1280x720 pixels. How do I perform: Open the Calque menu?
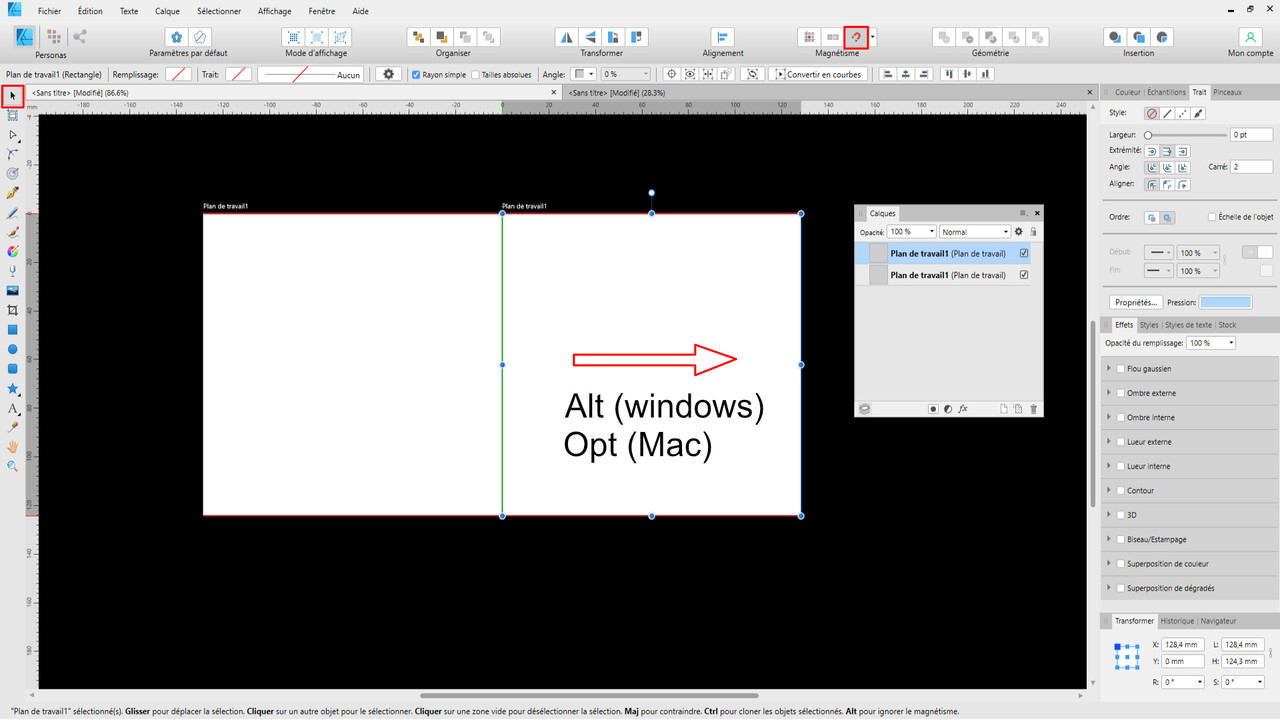click(167, 11)
